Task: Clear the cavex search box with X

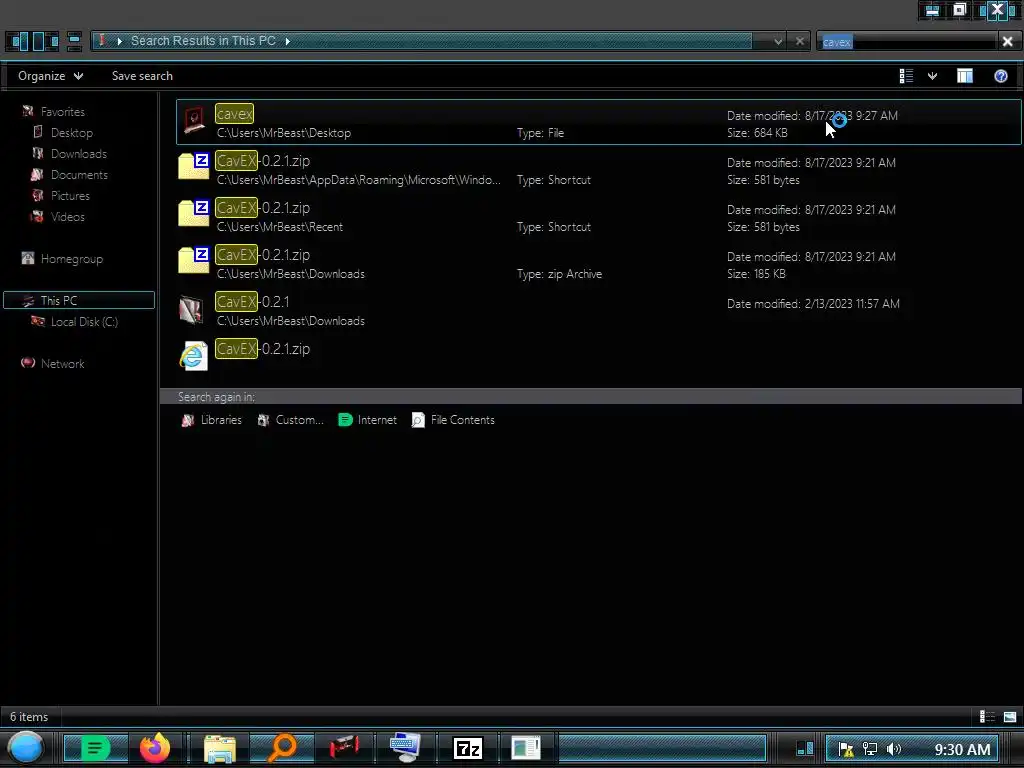Action: tap(1008, 42)
